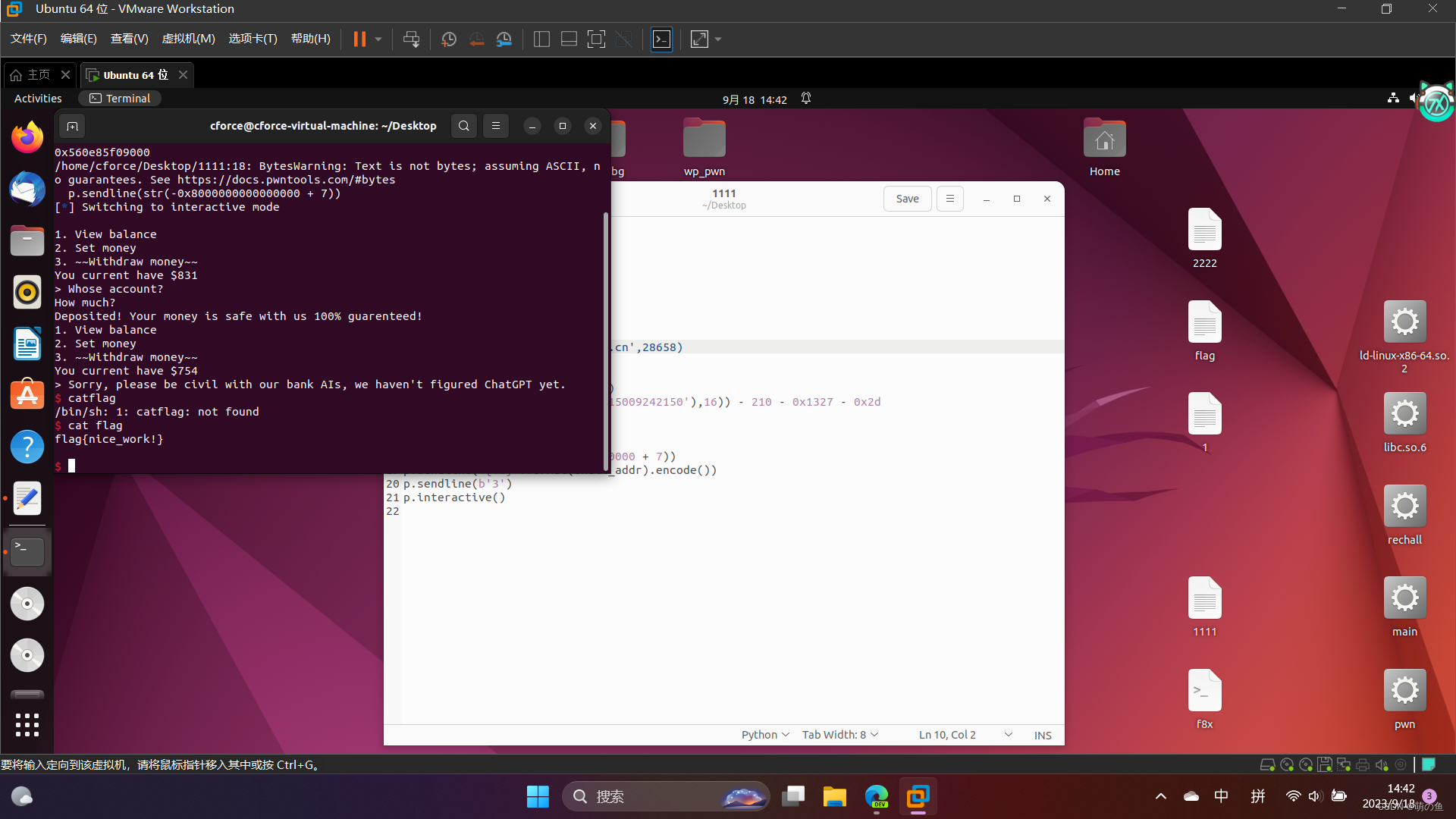Open File Explorer from Windows taskbar
The height and width of the screenshot is (819, 1456).
pyautogui.click(x=834, y=796)
